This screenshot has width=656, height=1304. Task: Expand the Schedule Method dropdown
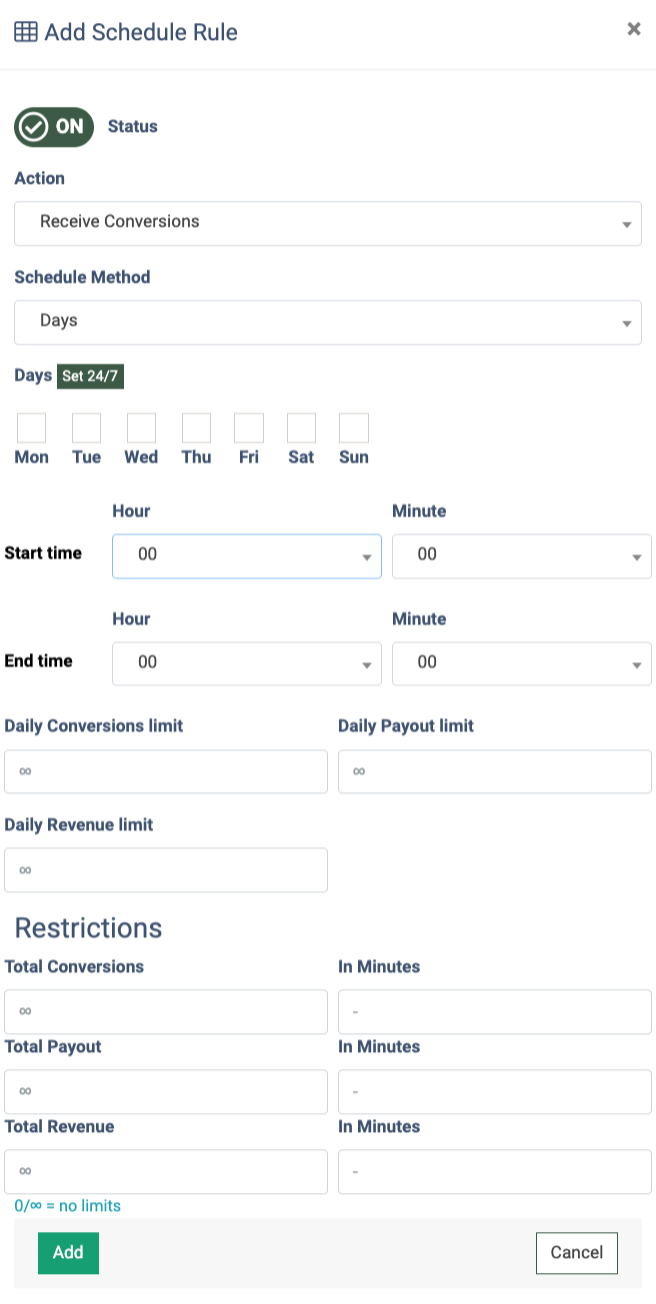point(327,322)
